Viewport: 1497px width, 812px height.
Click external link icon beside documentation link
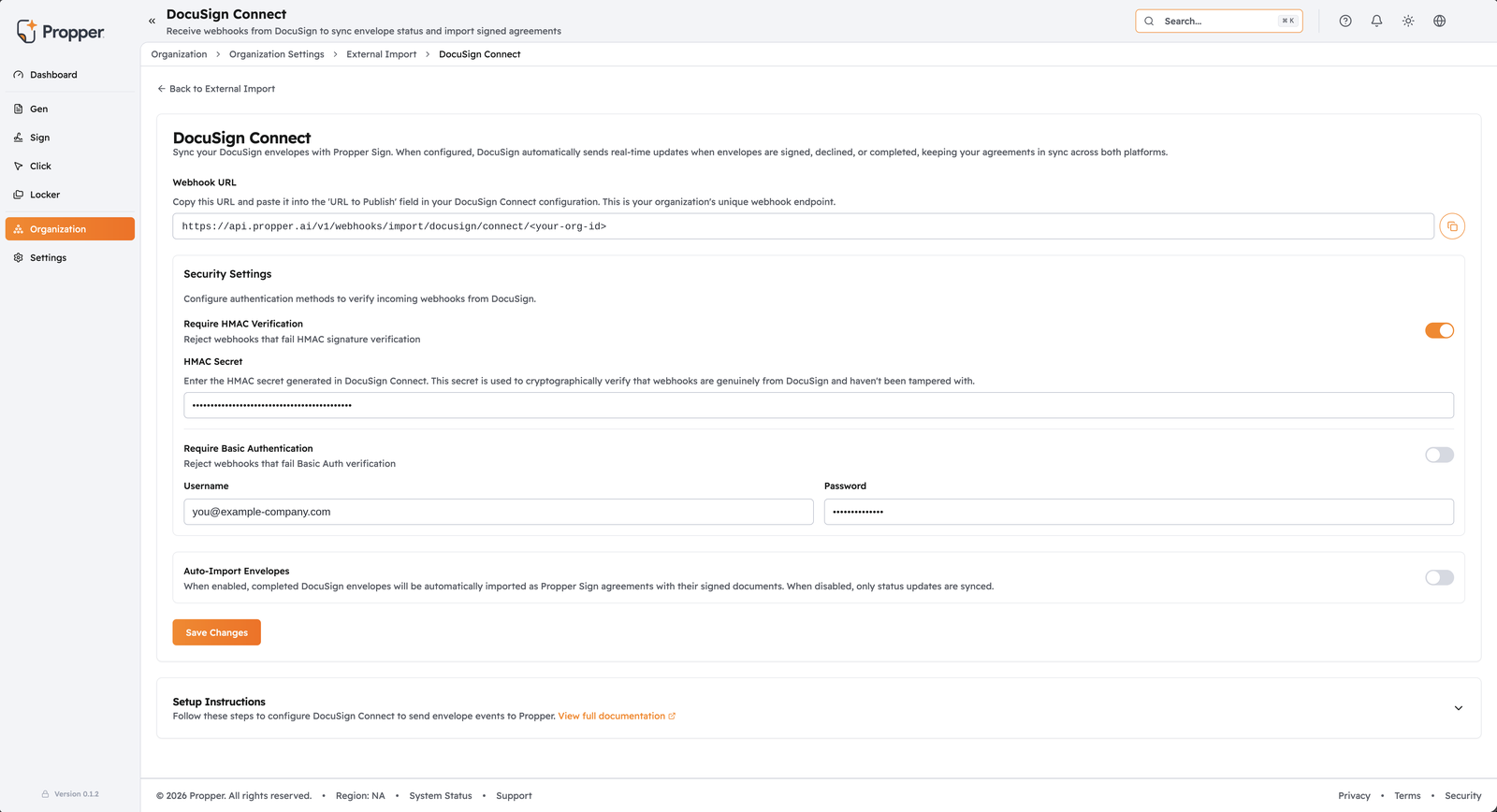tap(672, 717)
